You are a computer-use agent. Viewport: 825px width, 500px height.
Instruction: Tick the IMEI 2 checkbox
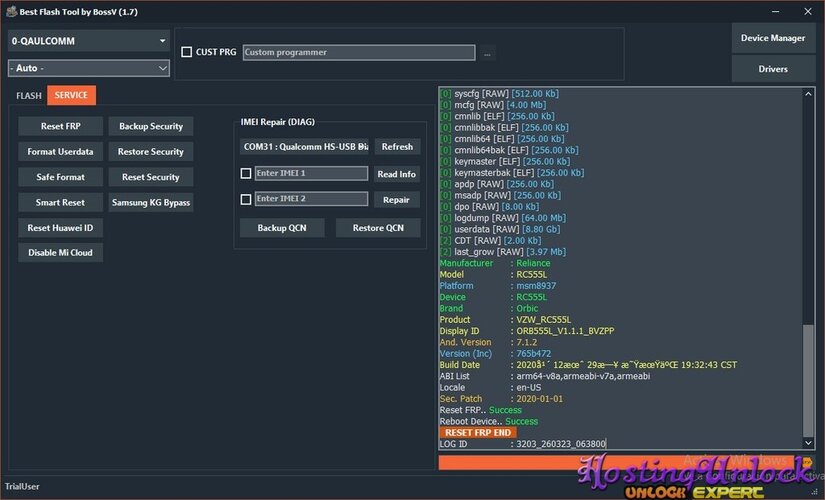coord(246,199)
